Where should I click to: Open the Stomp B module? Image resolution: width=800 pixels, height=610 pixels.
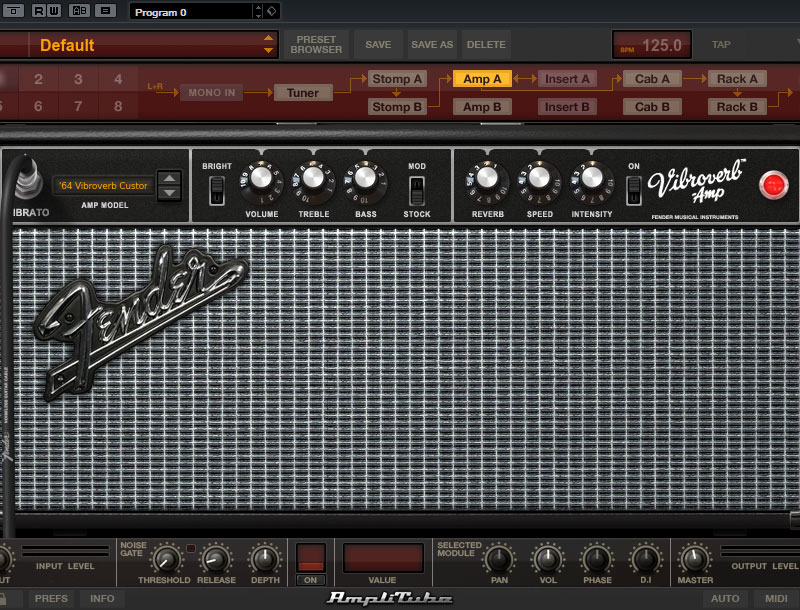pyautogui.click(x=397, y=107)
